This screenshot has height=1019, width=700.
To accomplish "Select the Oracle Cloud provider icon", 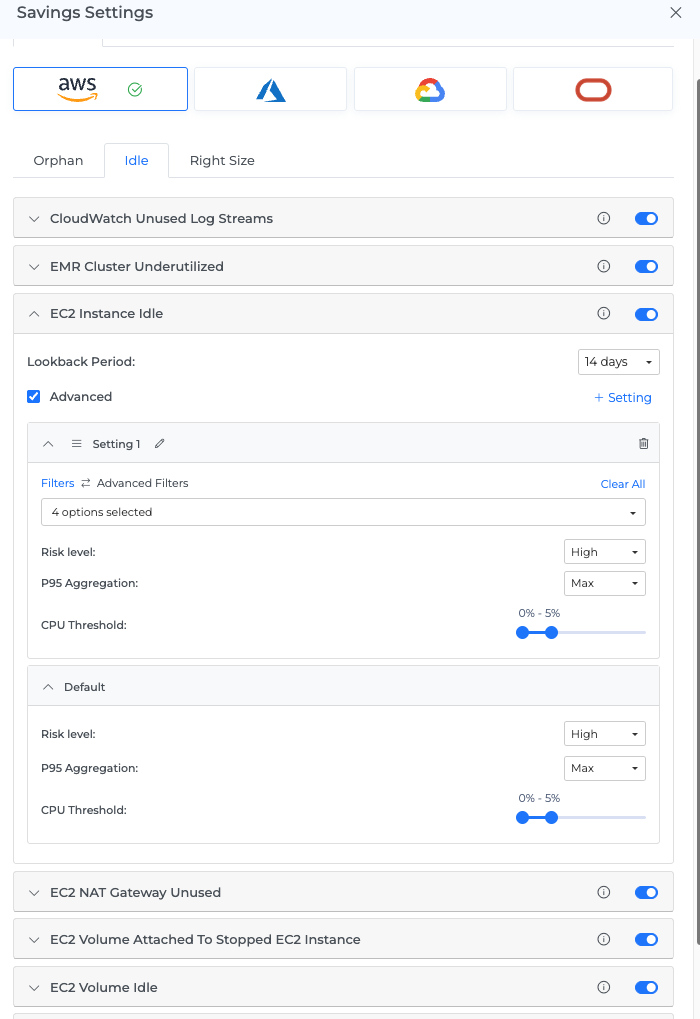I will coord(592,90).
